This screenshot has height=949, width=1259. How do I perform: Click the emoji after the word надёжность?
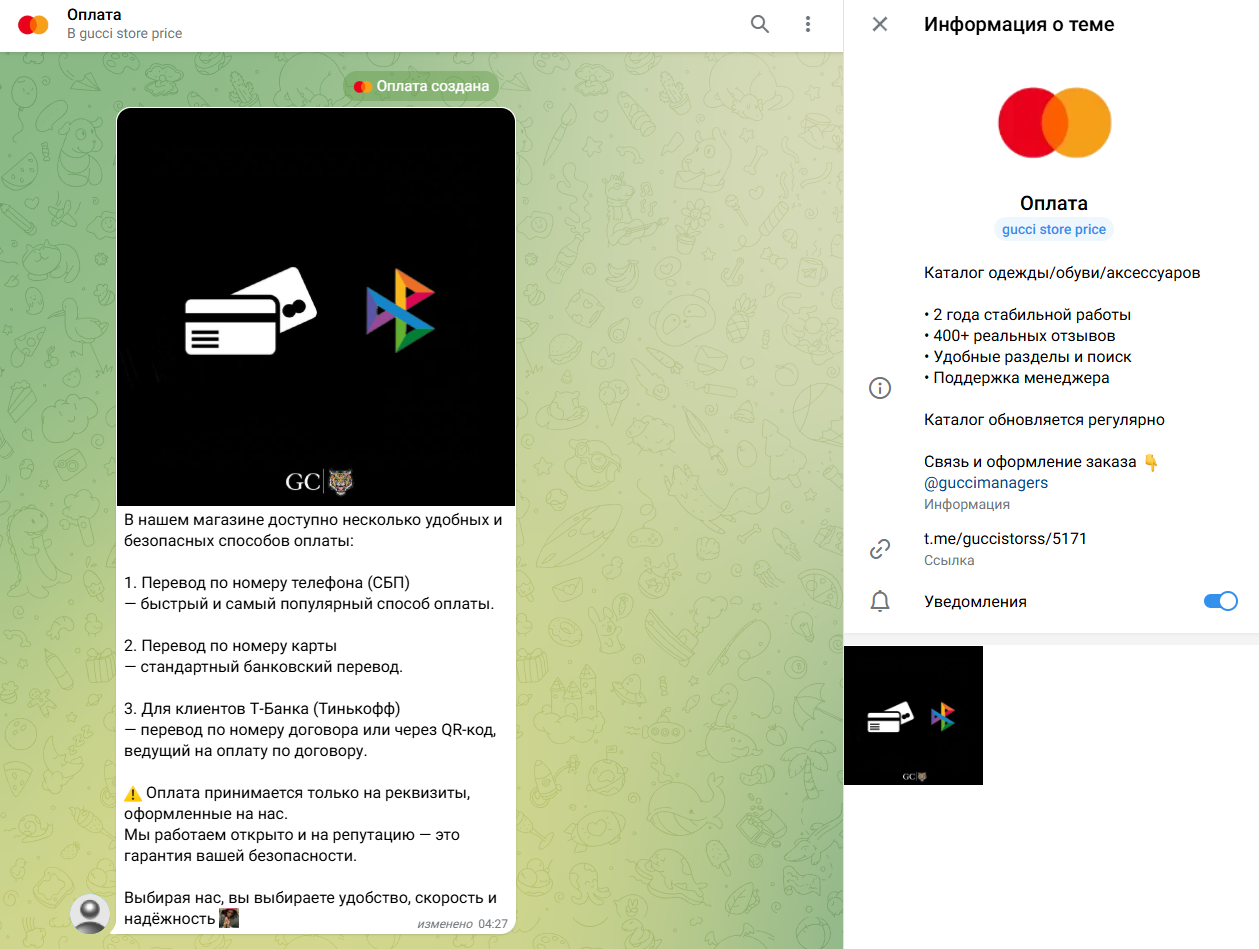(229, 918)
